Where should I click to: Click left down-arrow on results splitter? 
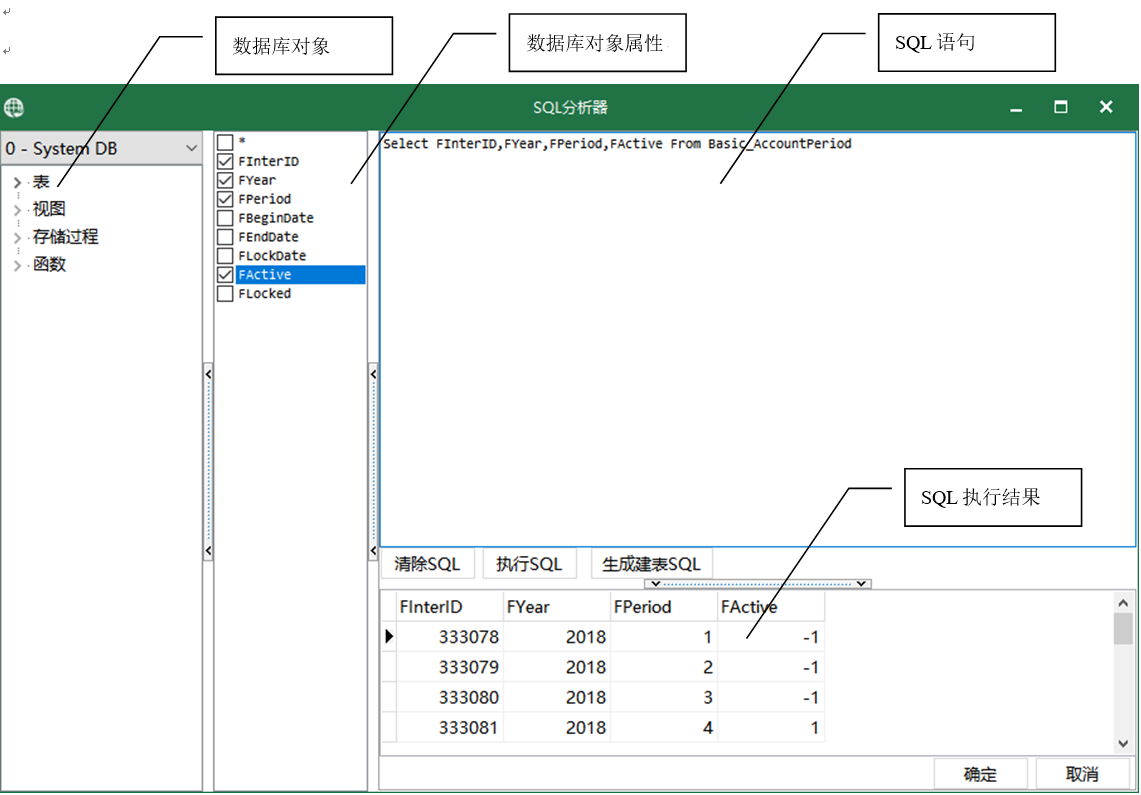click(x=656, y=583)
